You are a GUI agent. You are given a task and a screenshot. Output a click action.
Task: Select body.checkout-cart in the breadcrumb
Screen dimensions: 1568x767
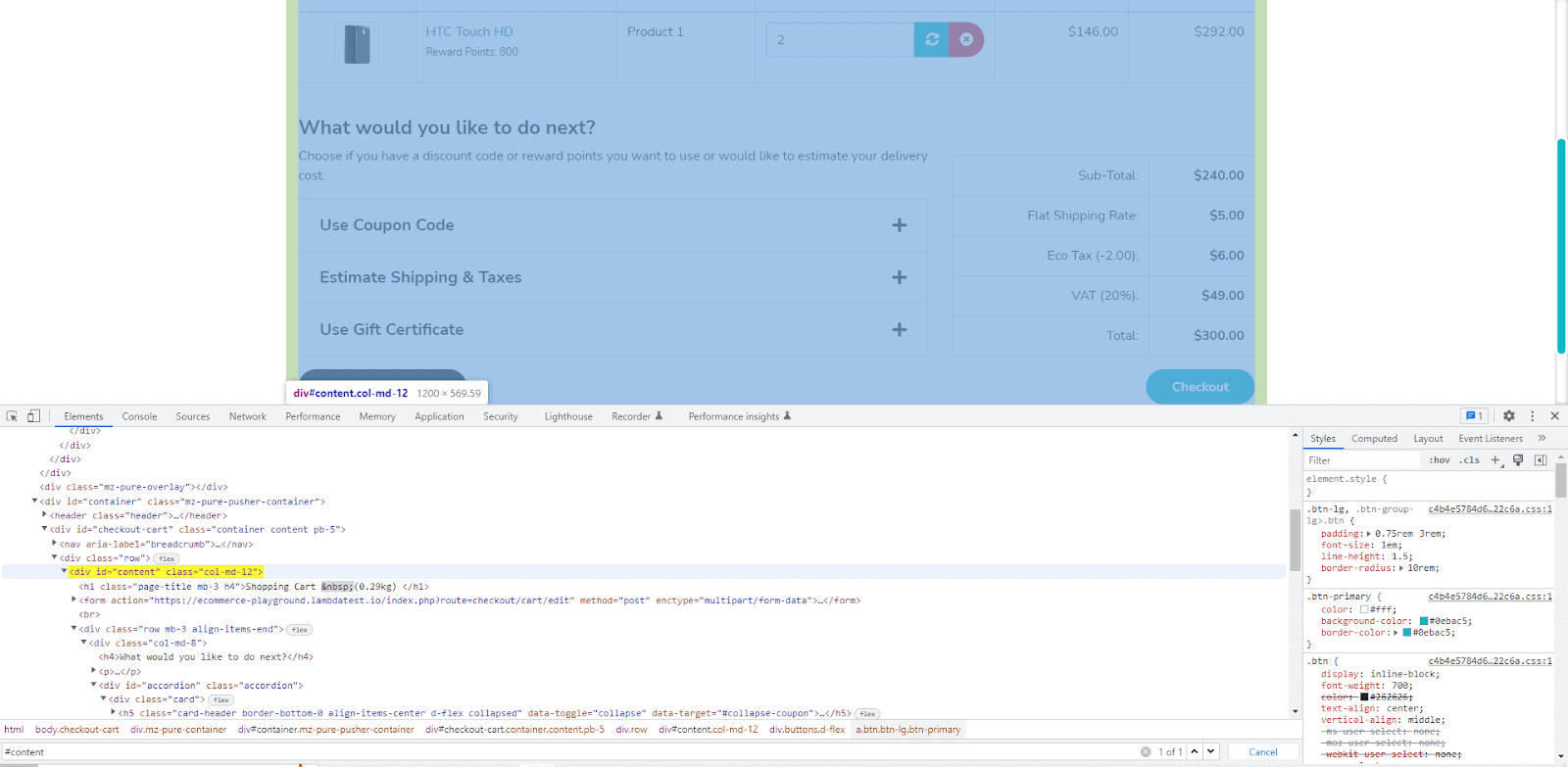pyautogui.click(x=77, y=730)
